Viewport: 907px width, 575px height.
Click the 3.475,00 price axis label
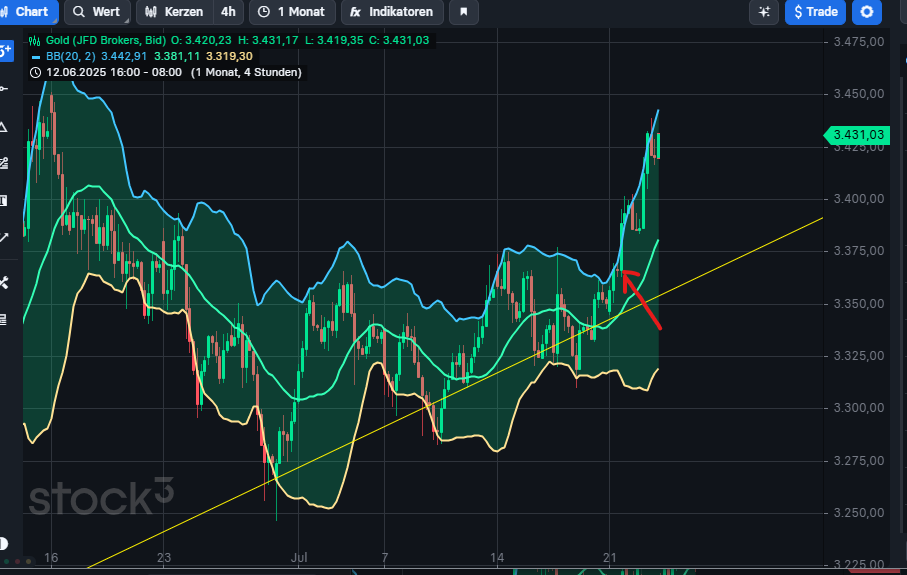point(858,42)
